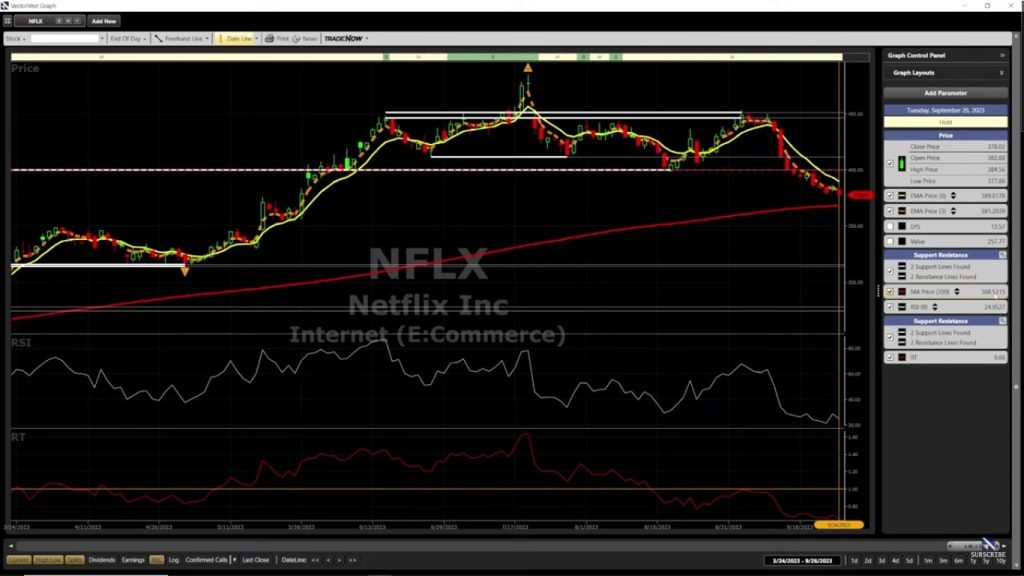Image resolution: width=1024 pixels, height=576 pixels.
Task: Open the TradeNow dropdown menu
Action: point(346,39)
